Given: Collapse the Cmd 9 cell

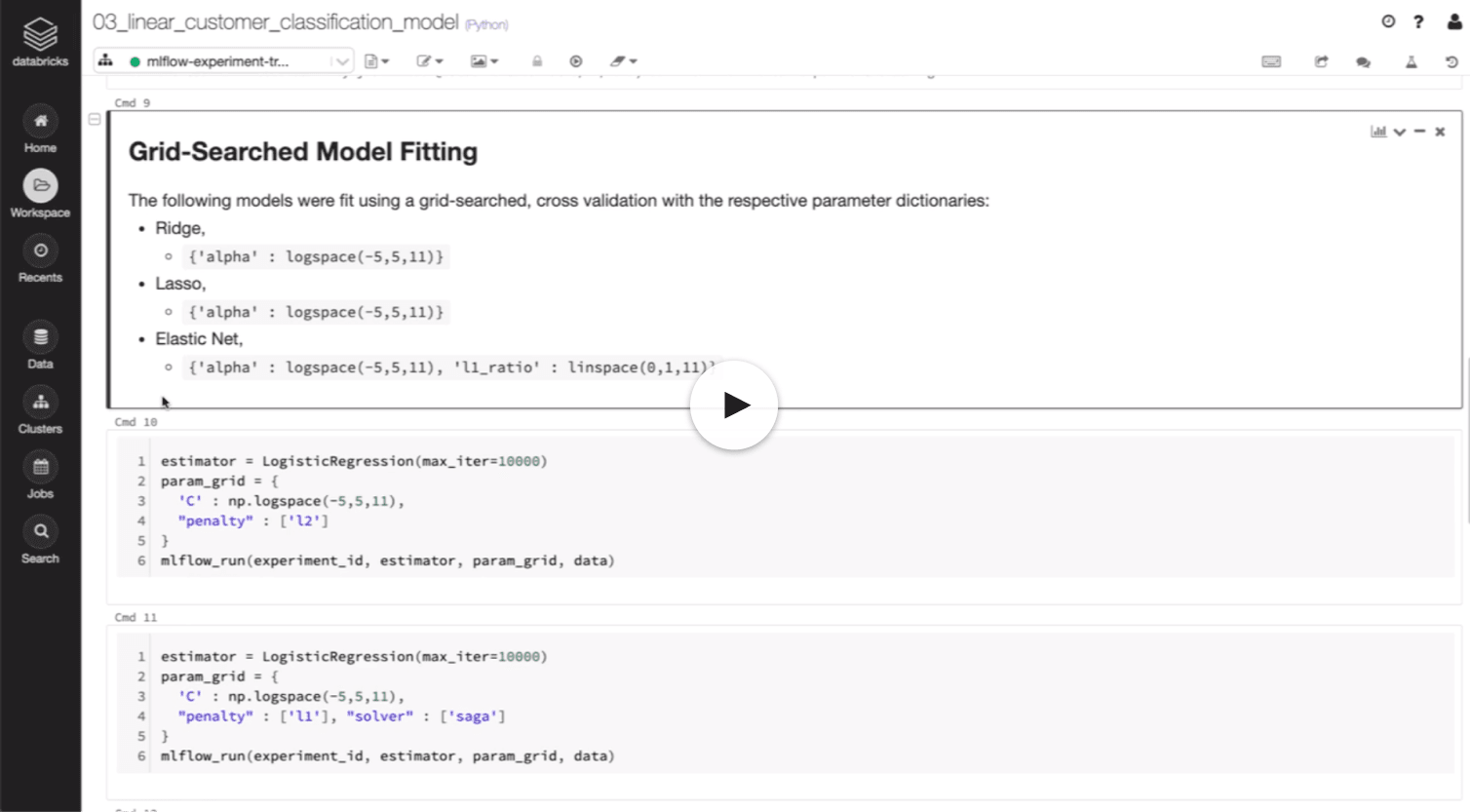Looking at the screenshot, I should pos(95,119).
